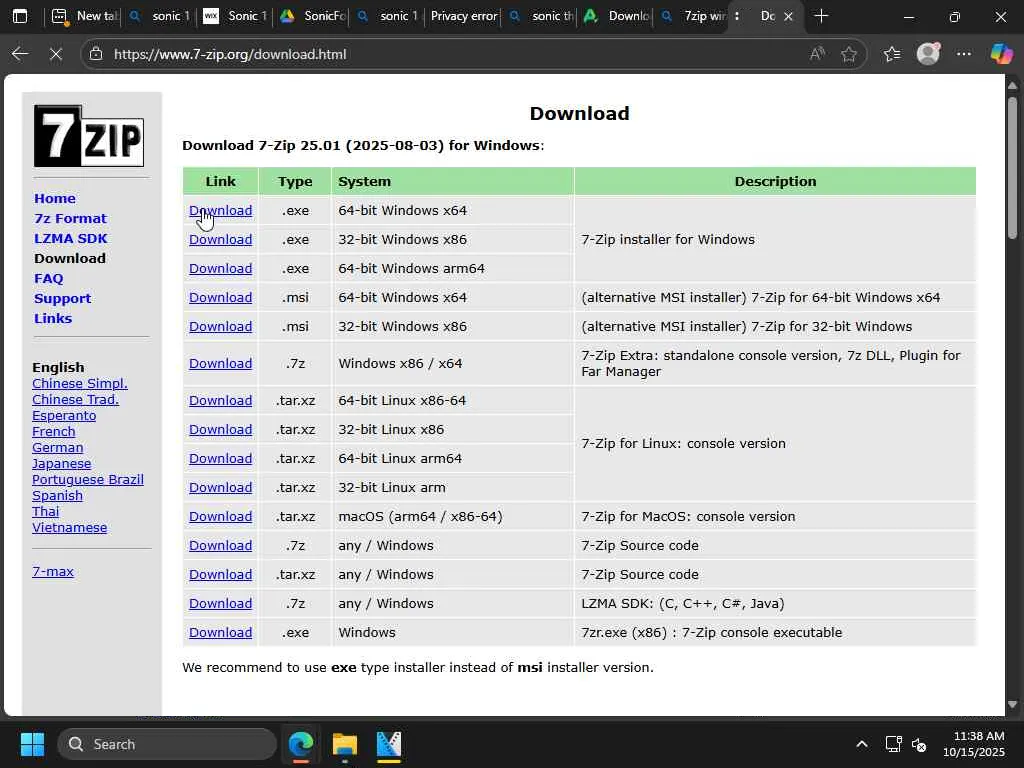
Task: Download .msi for 32-bit Windows x86
Action: tap(221, 326)
